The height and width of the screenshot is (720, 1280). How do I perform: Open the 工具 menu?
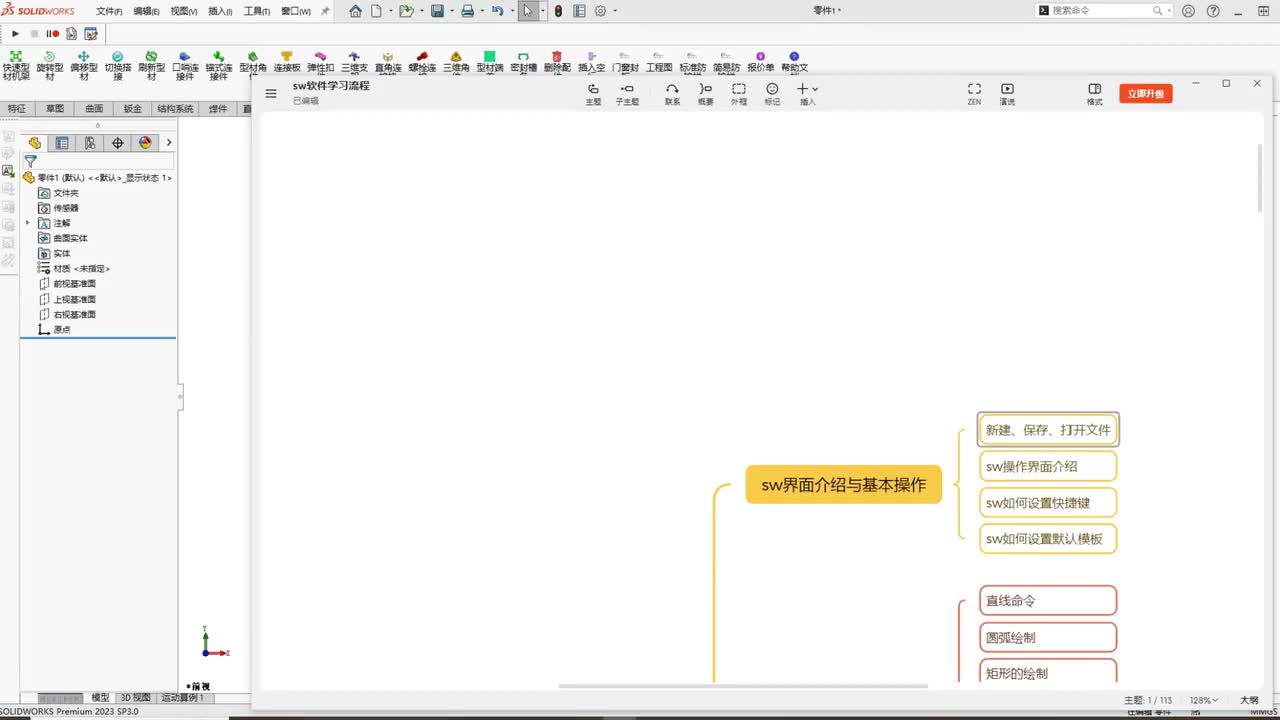[x=257, y=11]
